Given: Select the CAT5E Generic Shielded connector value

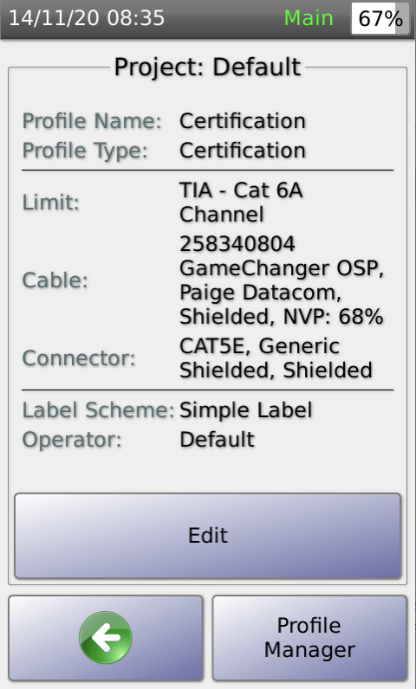Looking at the screenshot, I should 276,358.
